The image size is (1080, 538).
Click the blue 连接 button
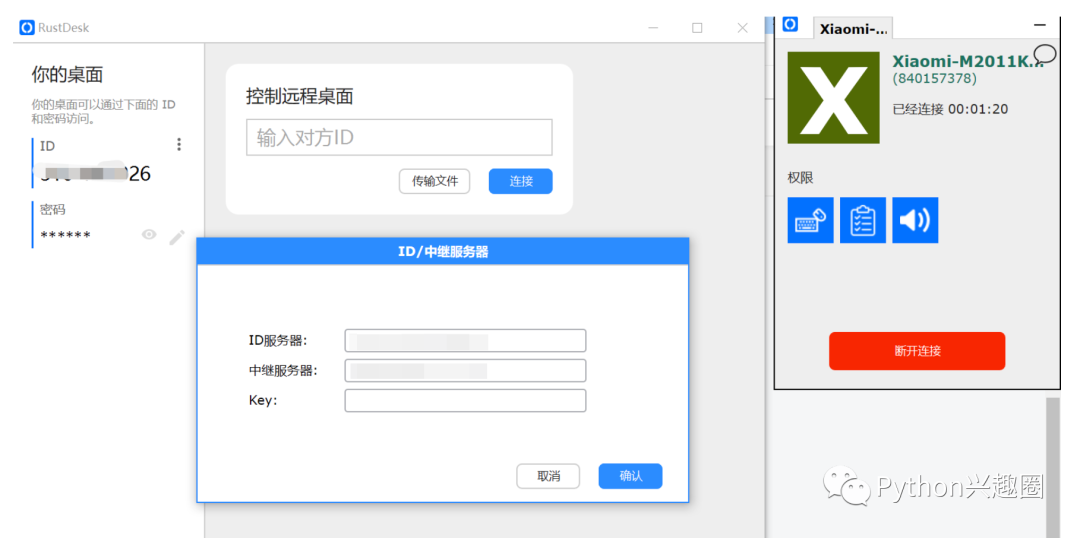pos(521,181)
